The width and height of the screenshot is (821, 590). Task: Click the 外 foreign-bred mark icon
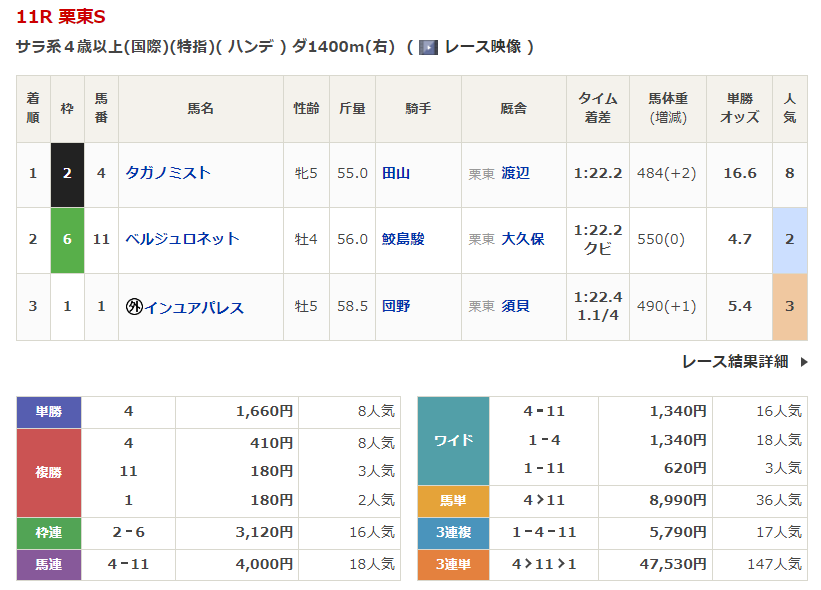click(x=134, y=306)
